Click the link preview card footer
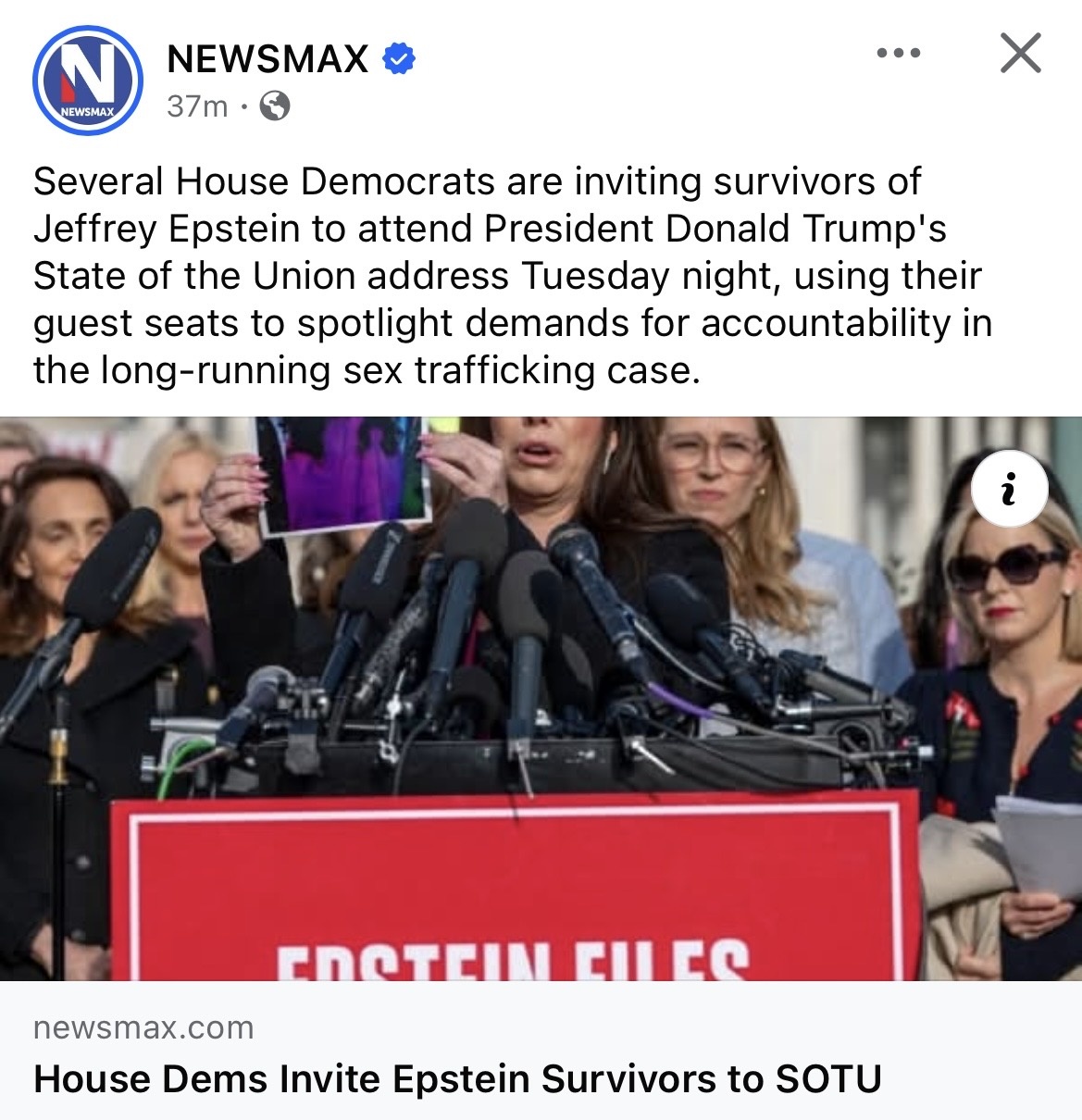 coord(541,1051)
